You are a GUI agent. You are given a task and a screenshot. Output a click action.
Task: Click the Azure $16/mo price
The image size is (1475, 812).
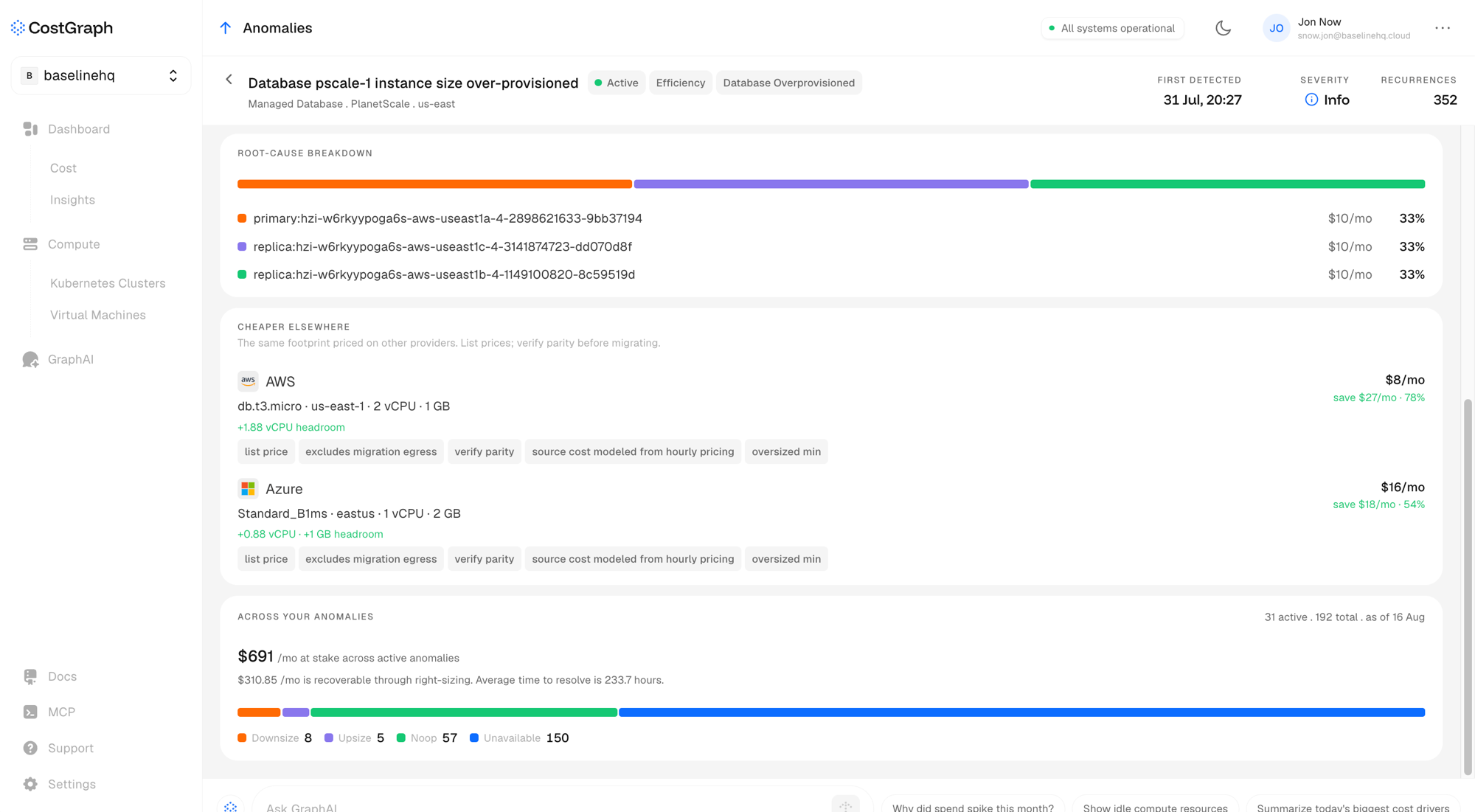tap(1403, 487)
